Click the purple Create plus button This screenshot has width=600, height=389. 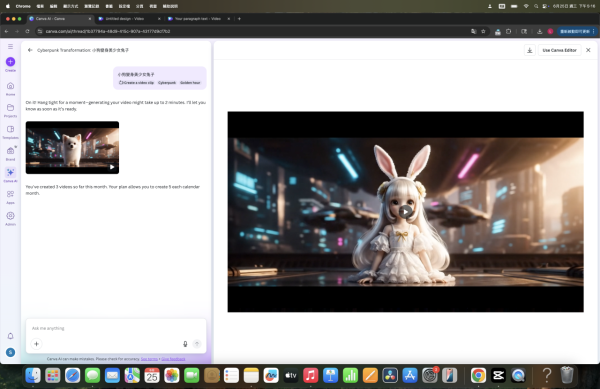10,62
